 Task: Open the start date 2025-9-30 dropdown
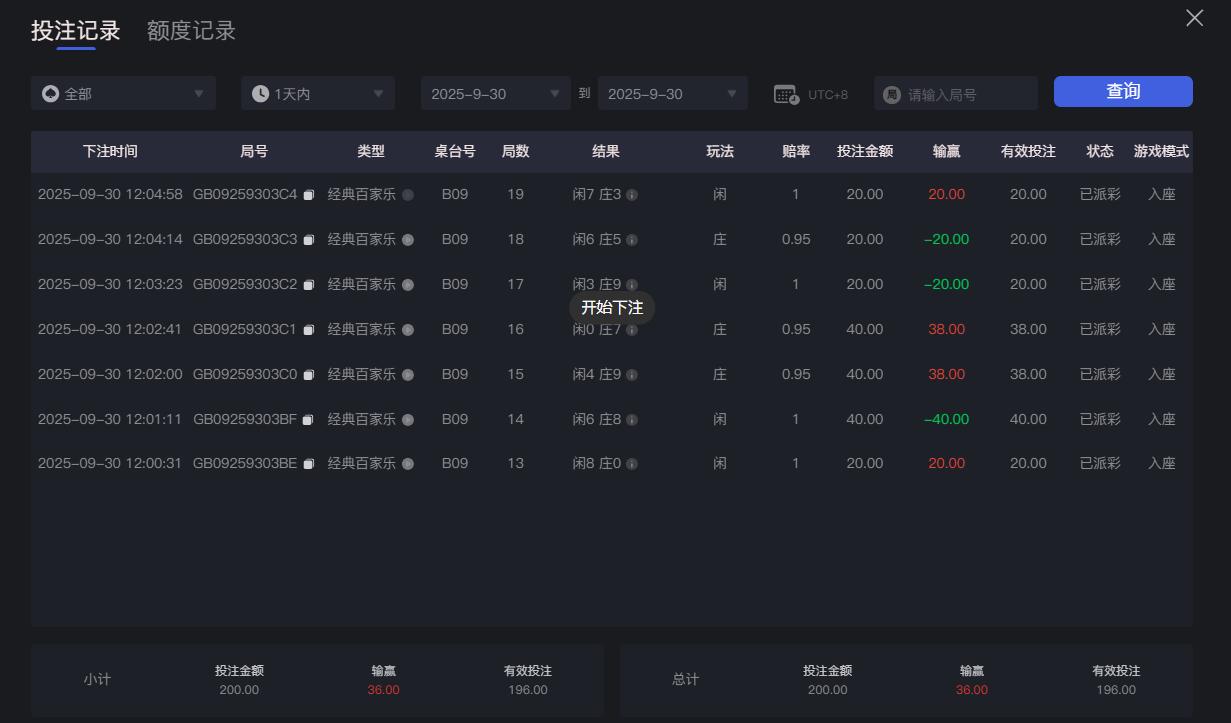(494, 92)
